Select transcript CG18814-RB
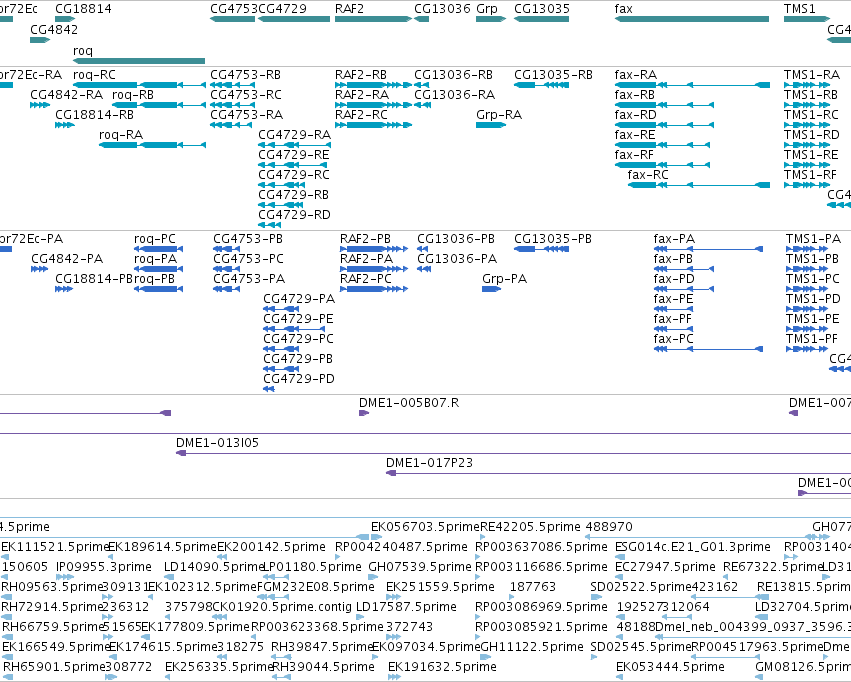 (x=65, y=125)
